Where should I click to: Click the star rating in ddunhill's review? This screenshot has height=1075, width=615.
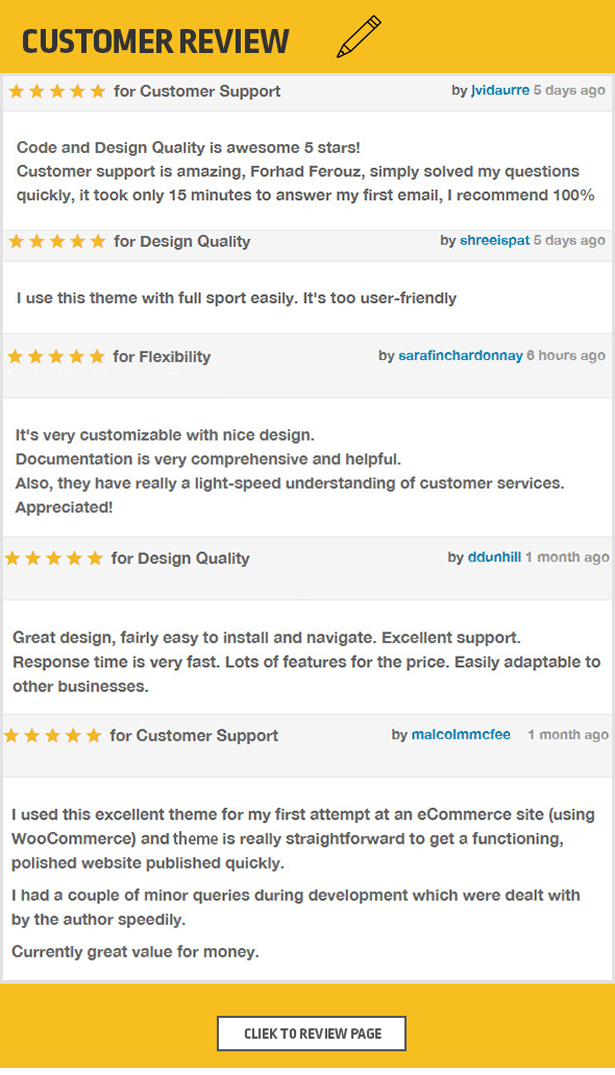(53, 558)
